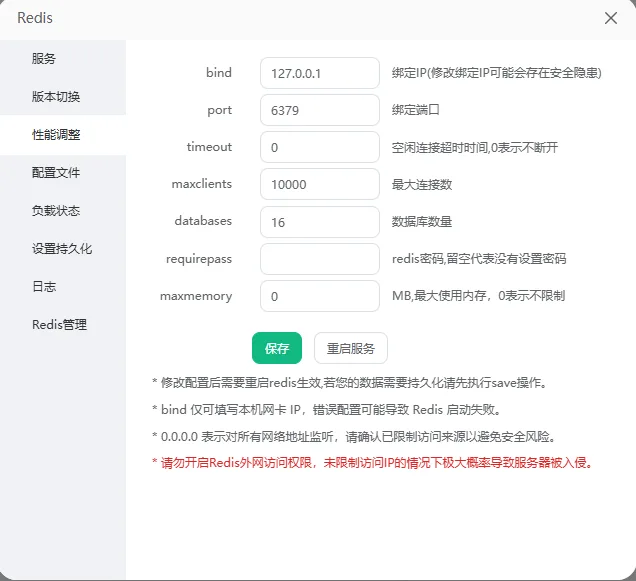Click the Redis dialog title
The height and width of the screenshot is (581, 636).
[35, 18]
